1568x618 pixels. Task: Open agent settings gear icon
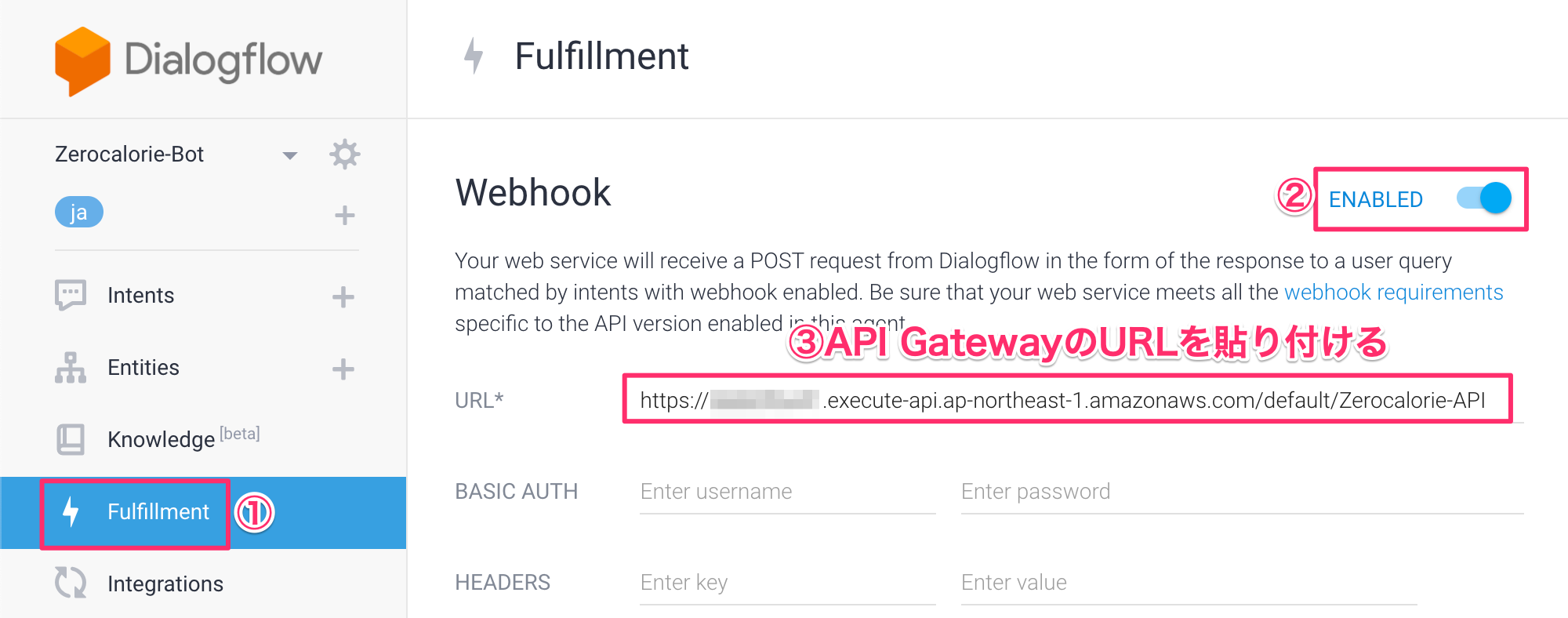[x=345, y=154]
